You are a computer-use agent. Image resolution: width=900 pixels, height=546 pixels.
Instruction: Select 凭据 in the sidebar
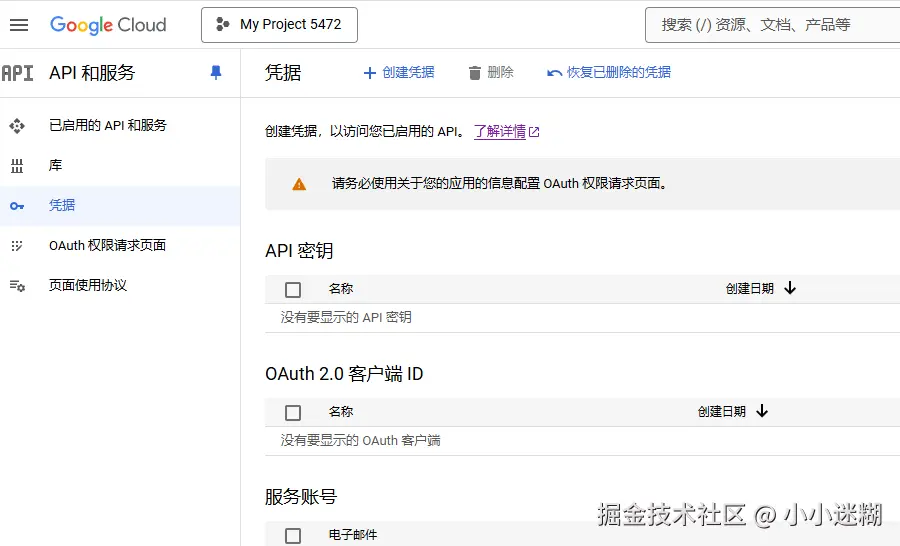pyautogui.click(x=62, y=205)
